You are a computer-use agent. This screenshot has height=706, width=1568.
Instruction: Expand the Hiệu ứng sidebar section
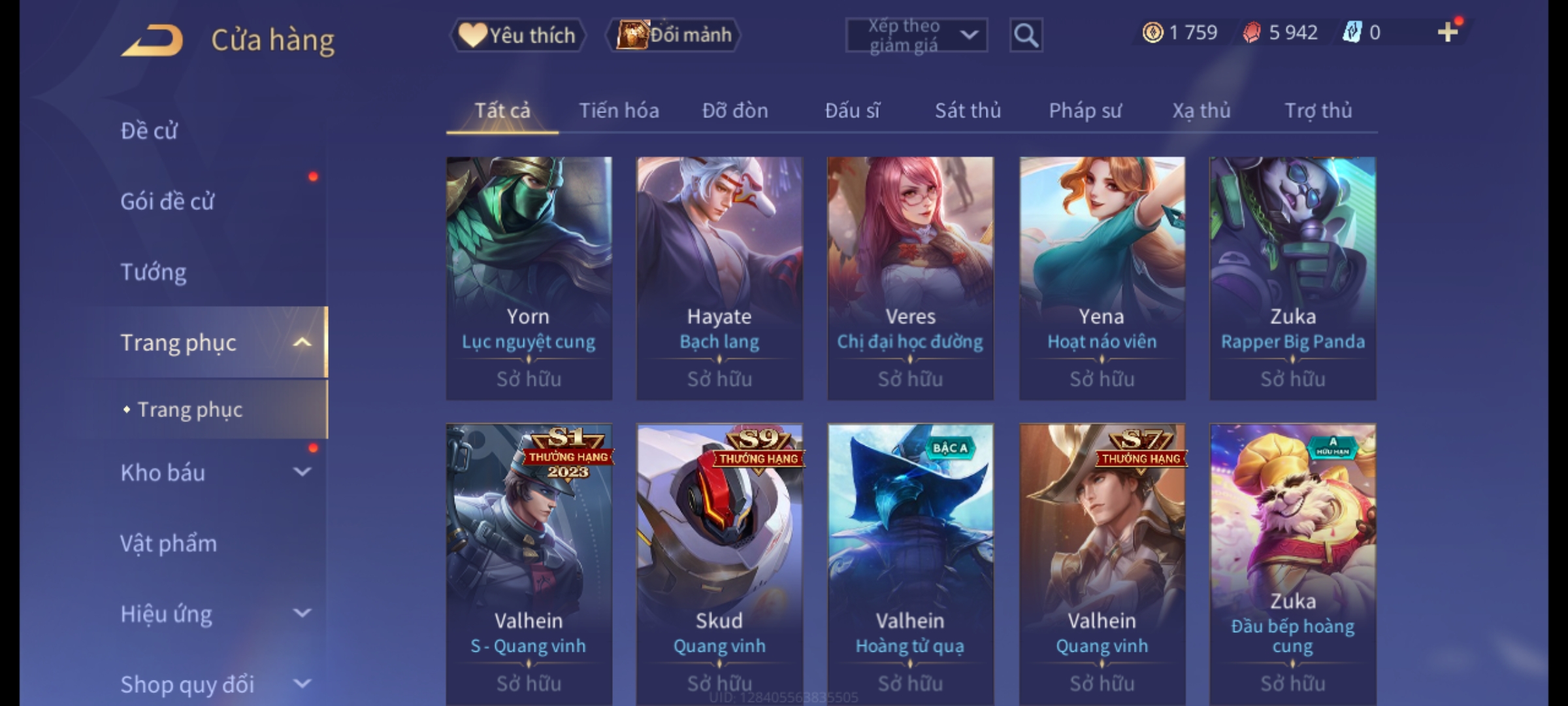point(302,613)
